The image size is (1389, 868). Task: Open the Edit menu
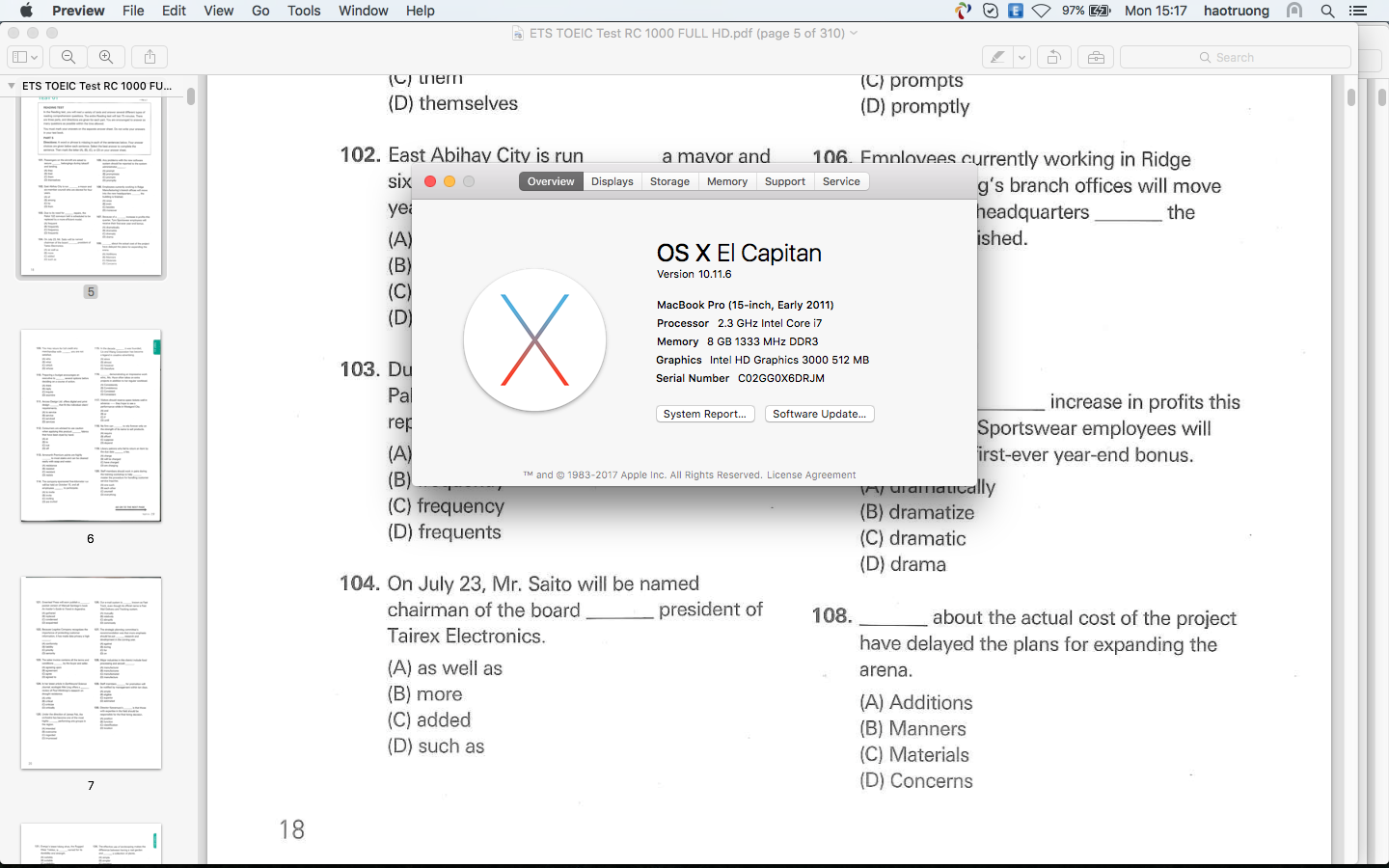click(175, 11)
